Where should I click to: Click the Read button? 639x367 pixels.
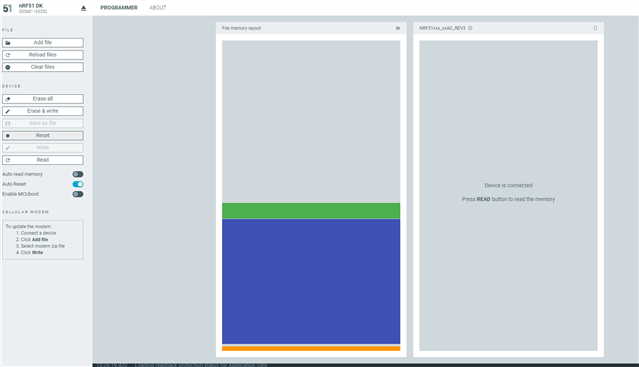point(43,160)
